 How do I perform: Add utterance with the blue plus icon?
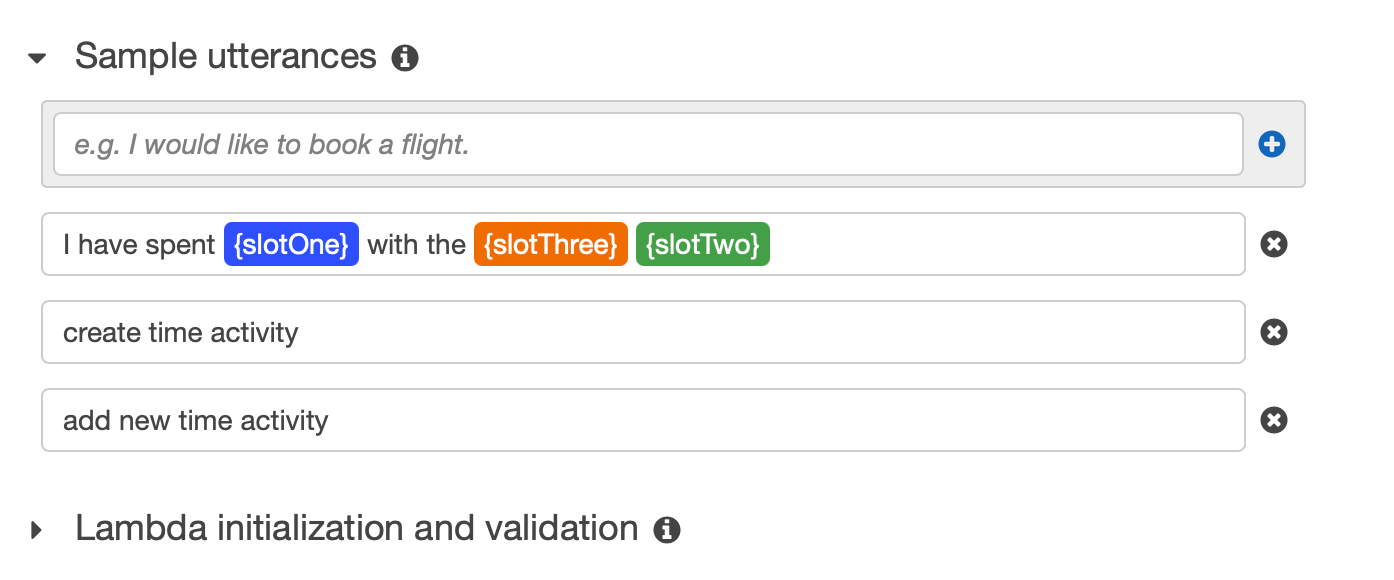click(1272, 145)
